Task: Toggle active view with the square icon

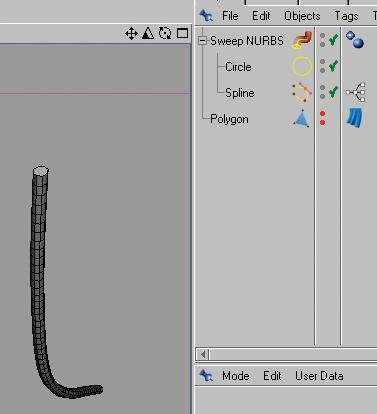Action: [182, 33]
